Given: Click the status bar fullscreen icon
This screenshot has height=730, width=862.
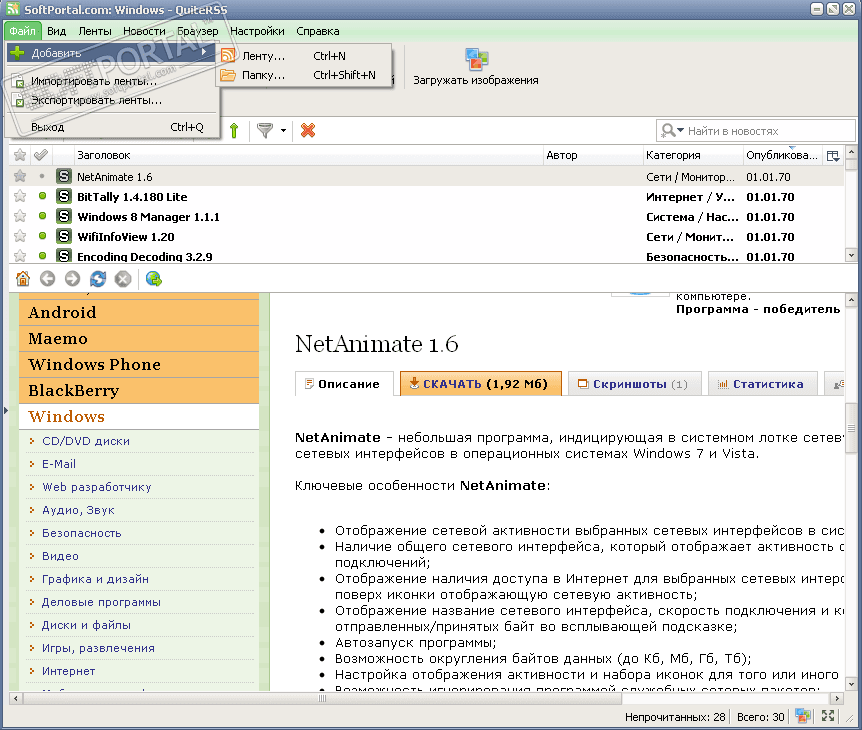Looking at the screenshot, I should coord(828,716).
